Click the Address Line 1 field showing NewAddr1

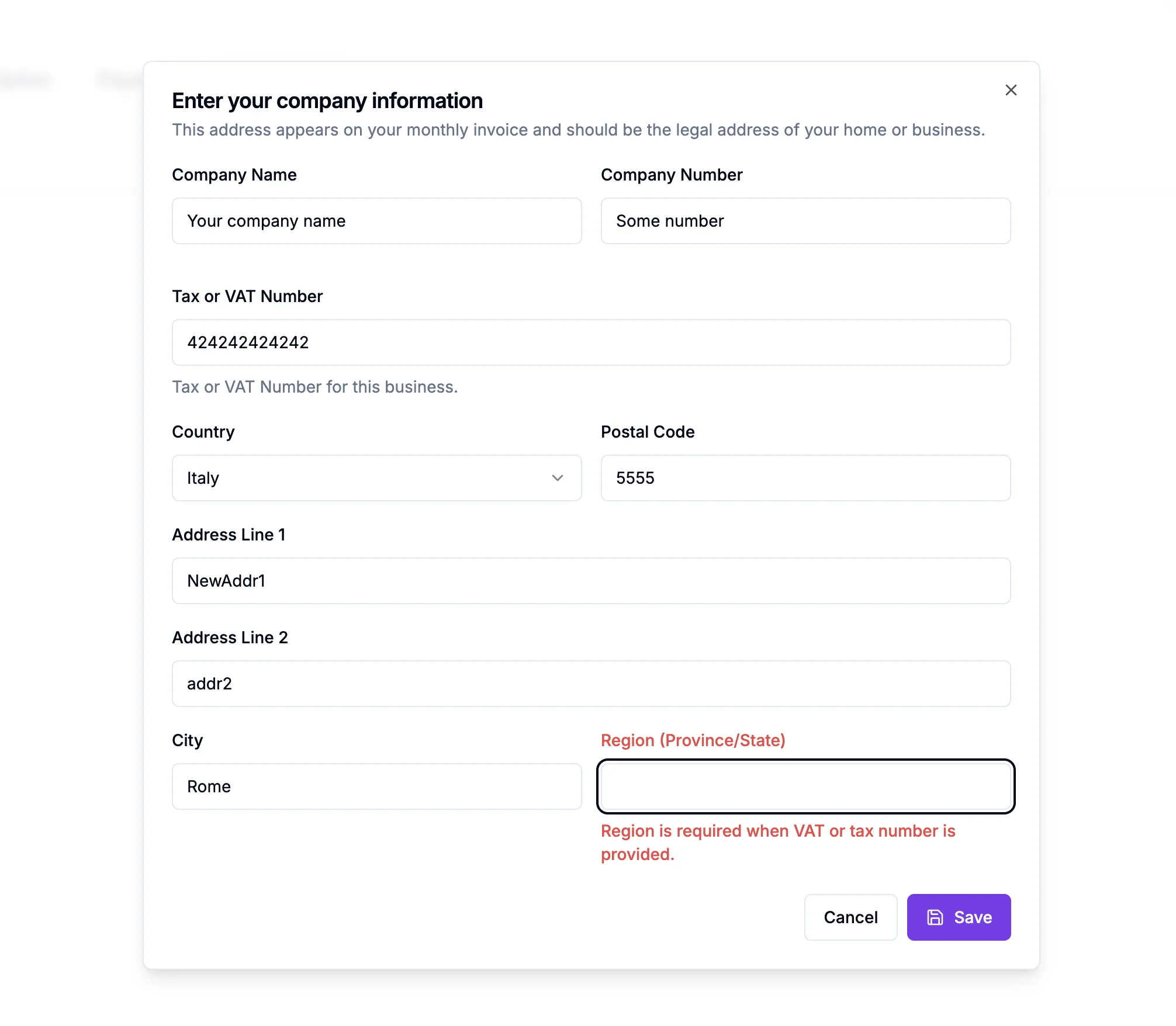pyautogui.click(x=591, y=581)
